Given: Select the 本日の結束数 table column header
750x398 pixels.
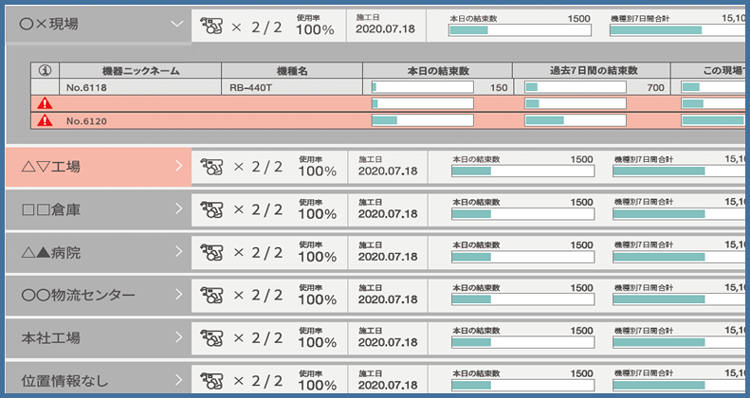Looking at the screenshot, I should tap(438, 71).
